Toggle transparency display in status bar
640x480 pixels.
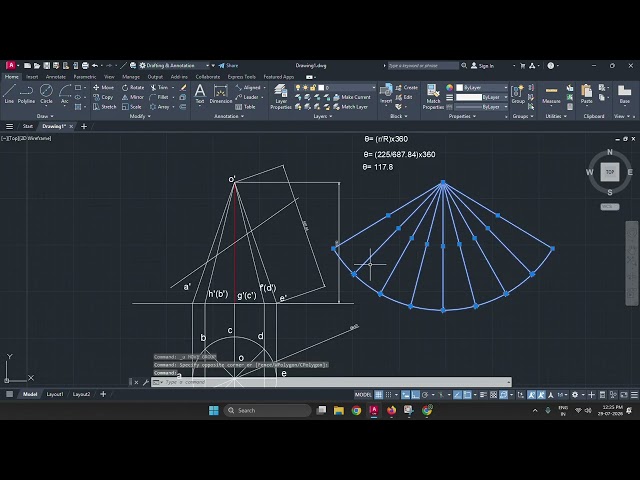493,395
